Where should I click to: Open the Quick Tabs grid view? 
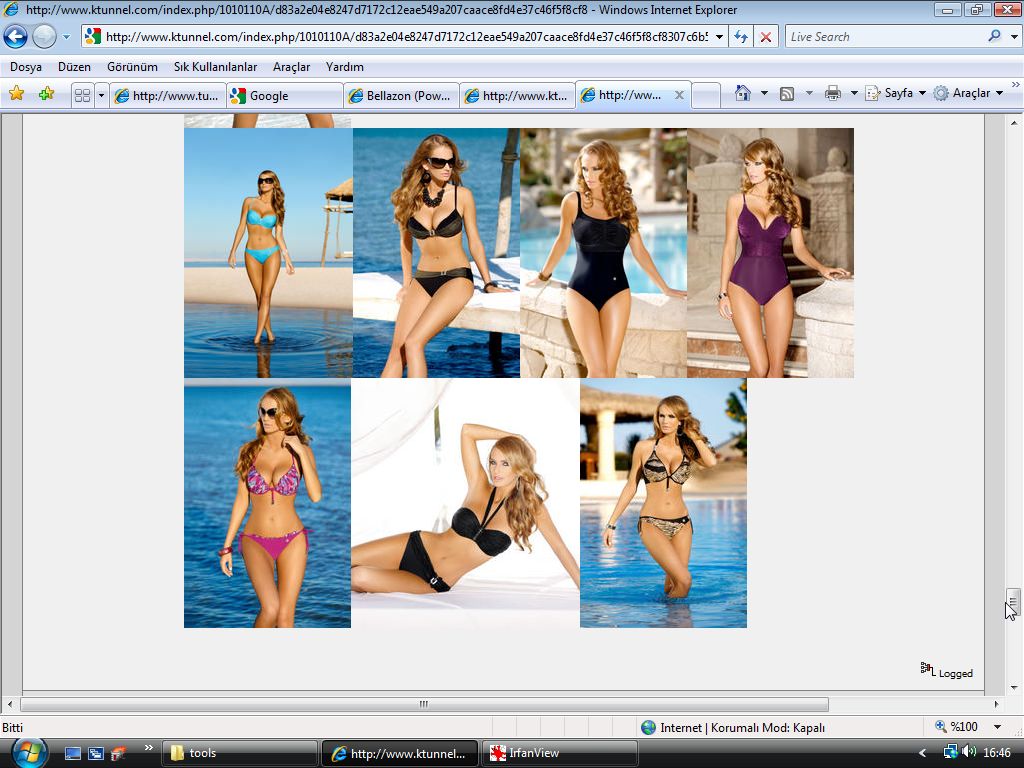coord(82,95)
